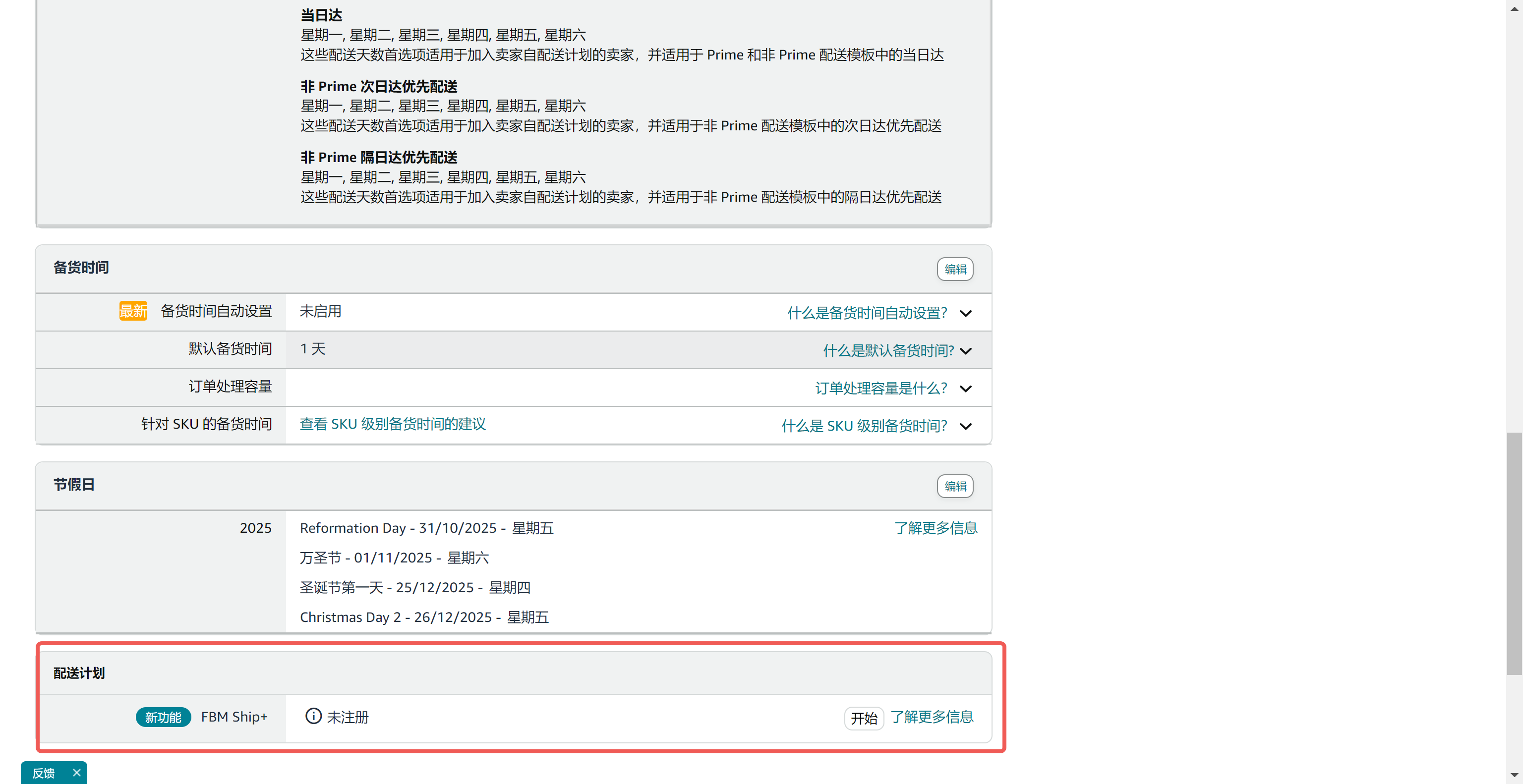This screenshot has height=784, width=1523.
Task: Click the 最新 badge beside 备货时间自动设置
Action: pyautogui.click(x=133, y=311)
